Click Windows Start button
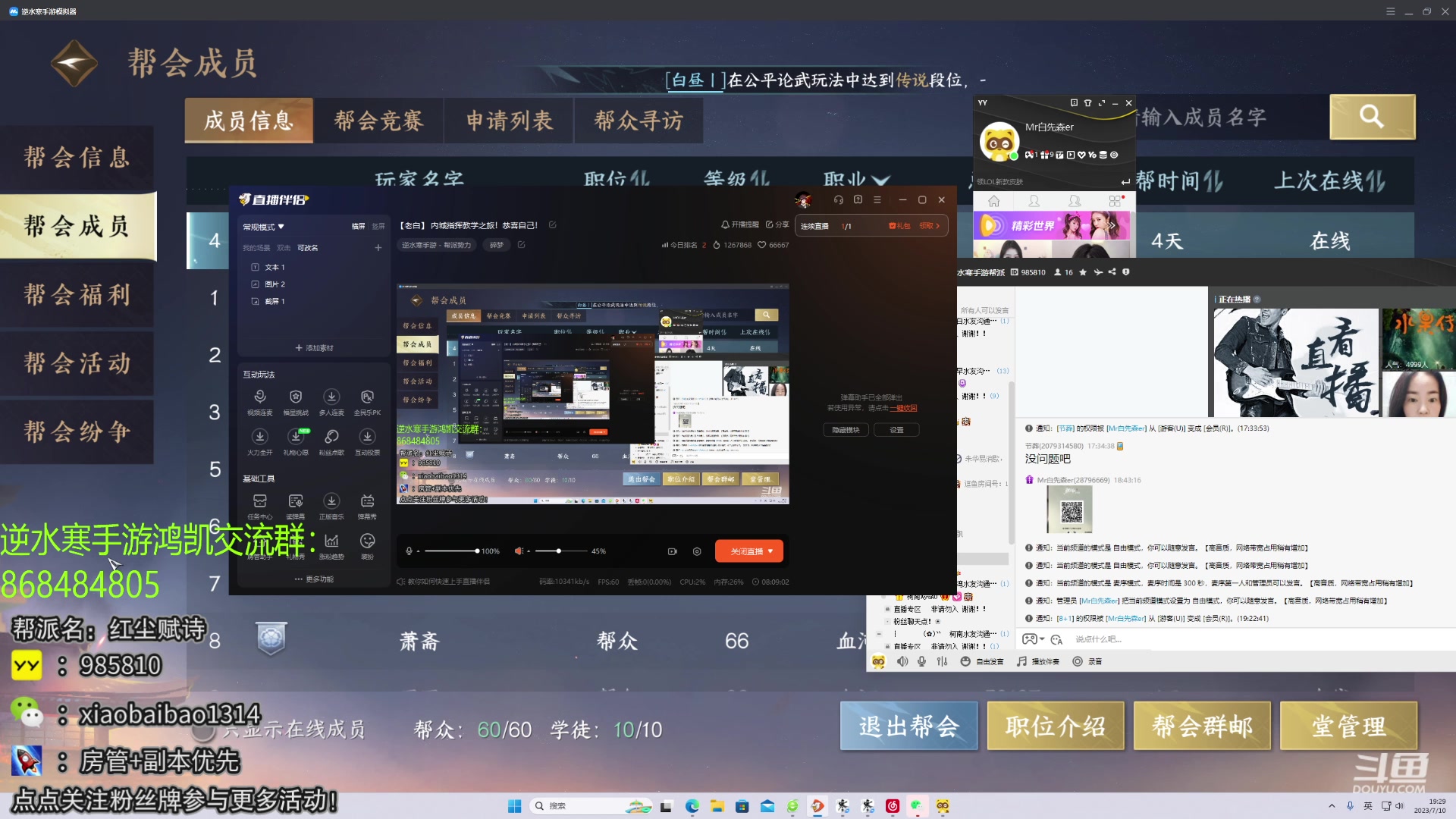This screenshot has height=819, width=1456. 514,806
